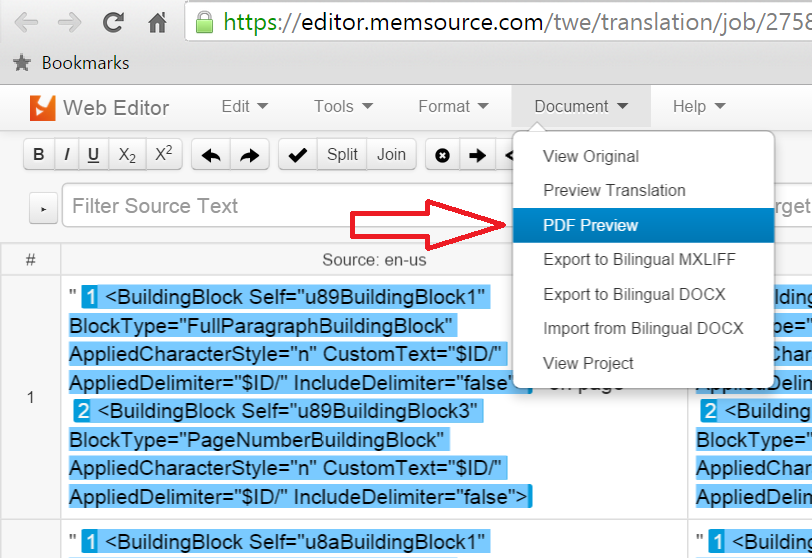The image size is (812, 558).
Task: Reload the page with refresh icon
Action: pyautogui.click(x=113, y=22)
